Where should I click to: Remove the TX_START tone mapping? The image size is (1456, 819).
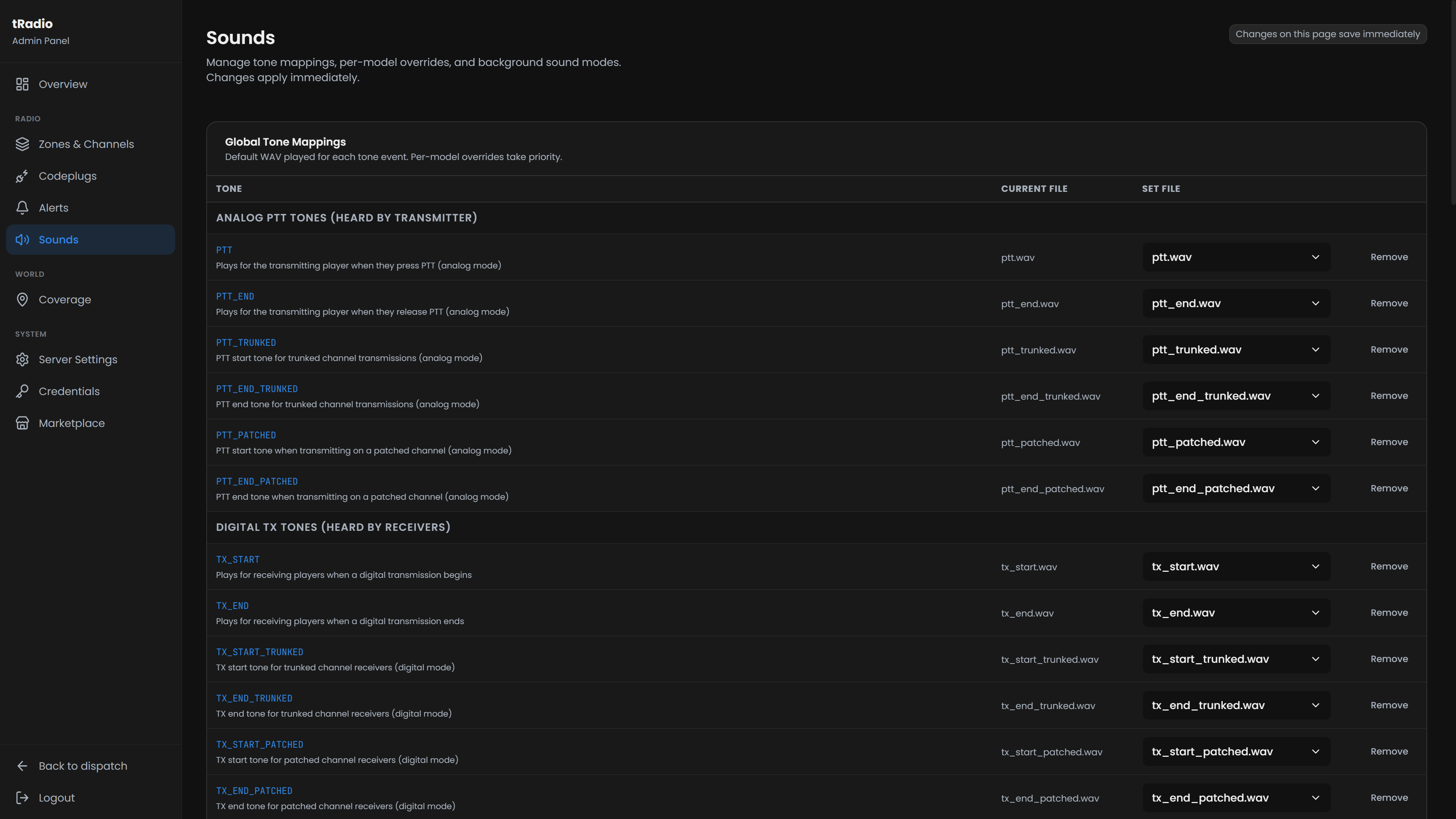point(1389,567)
